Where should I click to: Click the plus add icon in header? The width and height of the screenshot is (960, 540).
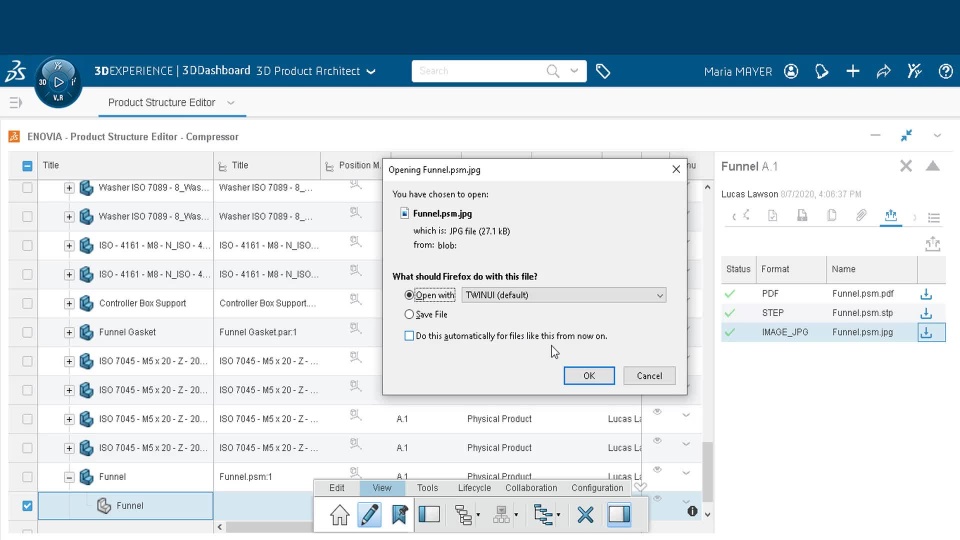852,72
